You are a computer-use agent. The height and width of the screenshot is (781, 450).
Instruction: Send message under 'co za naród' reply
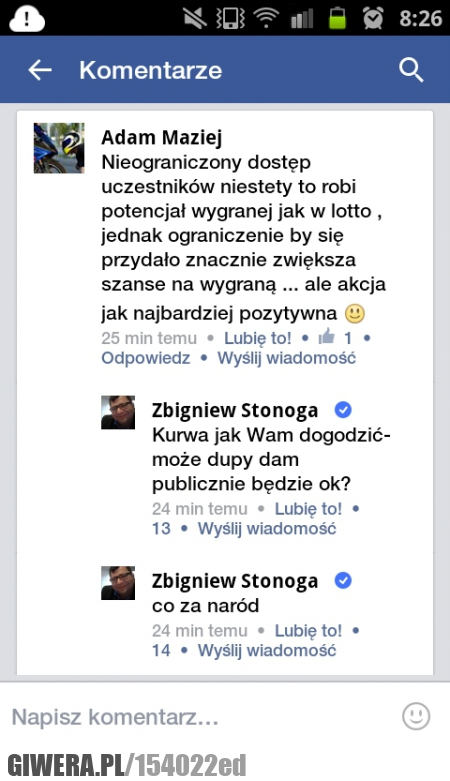[267, 651]
